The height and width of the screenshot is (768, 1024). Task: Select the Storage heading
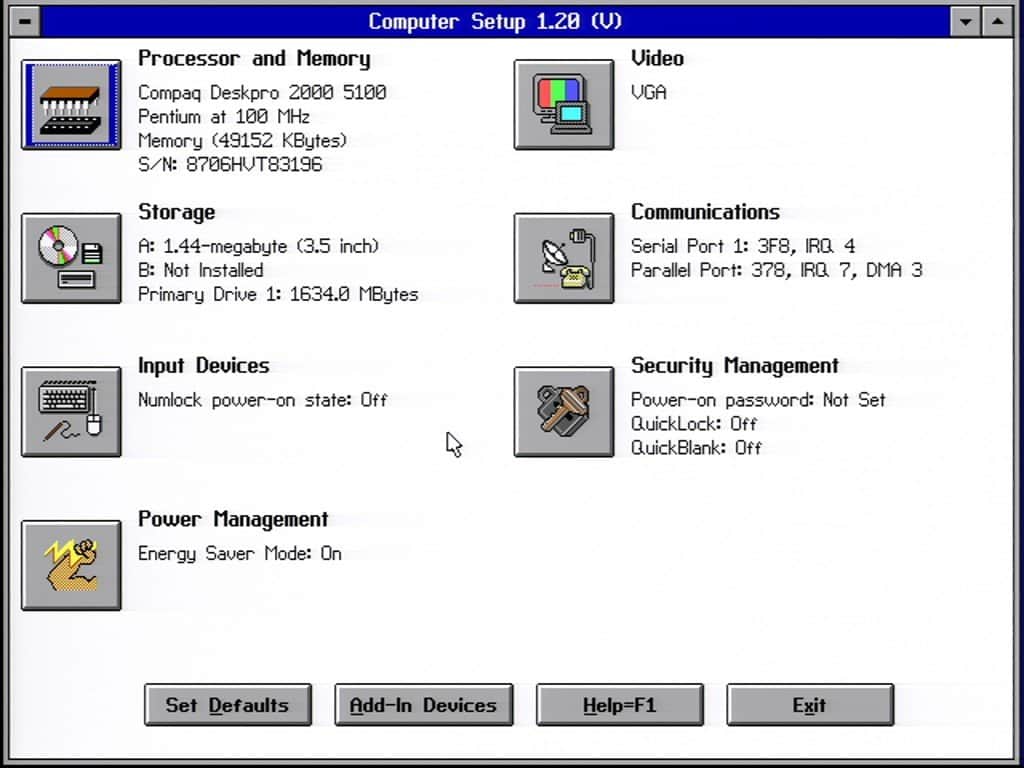[176, 212]
